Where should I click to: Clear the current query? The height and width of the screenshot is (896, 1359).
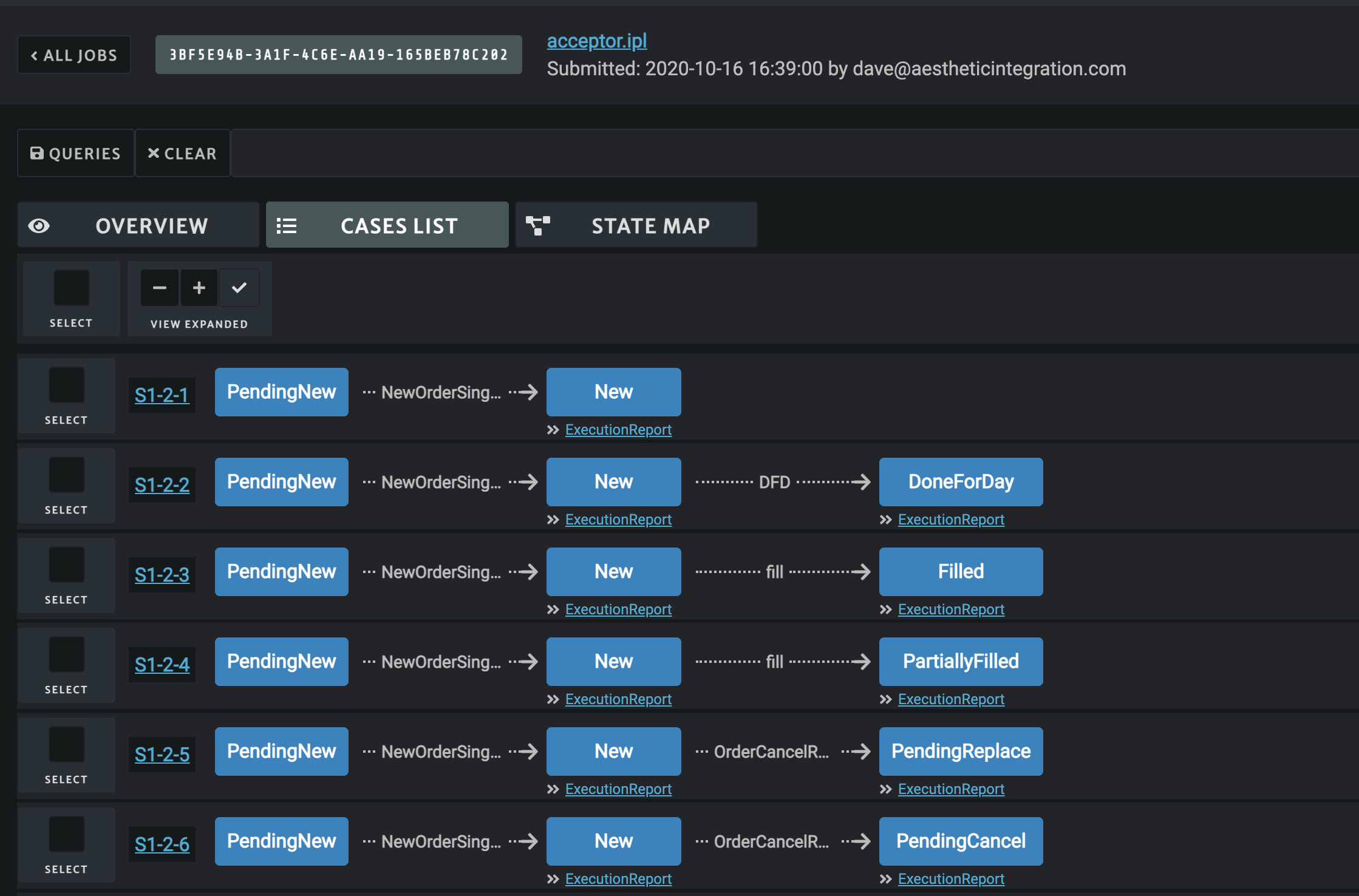pos(182,154)
